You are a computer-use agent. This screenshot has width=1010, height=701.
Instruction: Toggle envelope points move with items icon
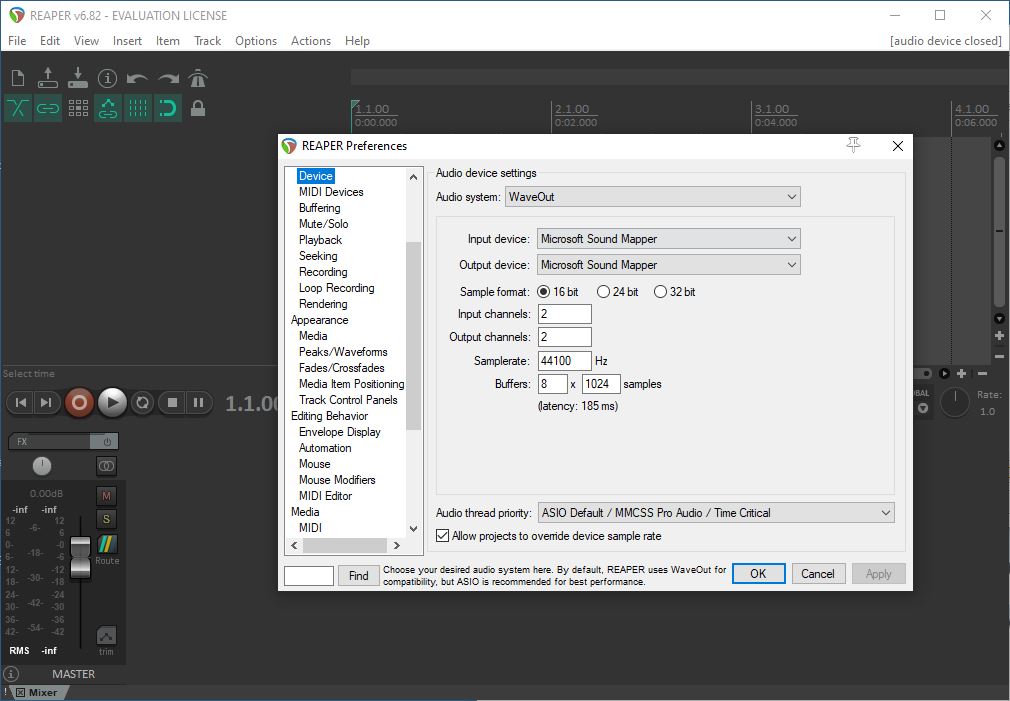click(x=108, y=108)
